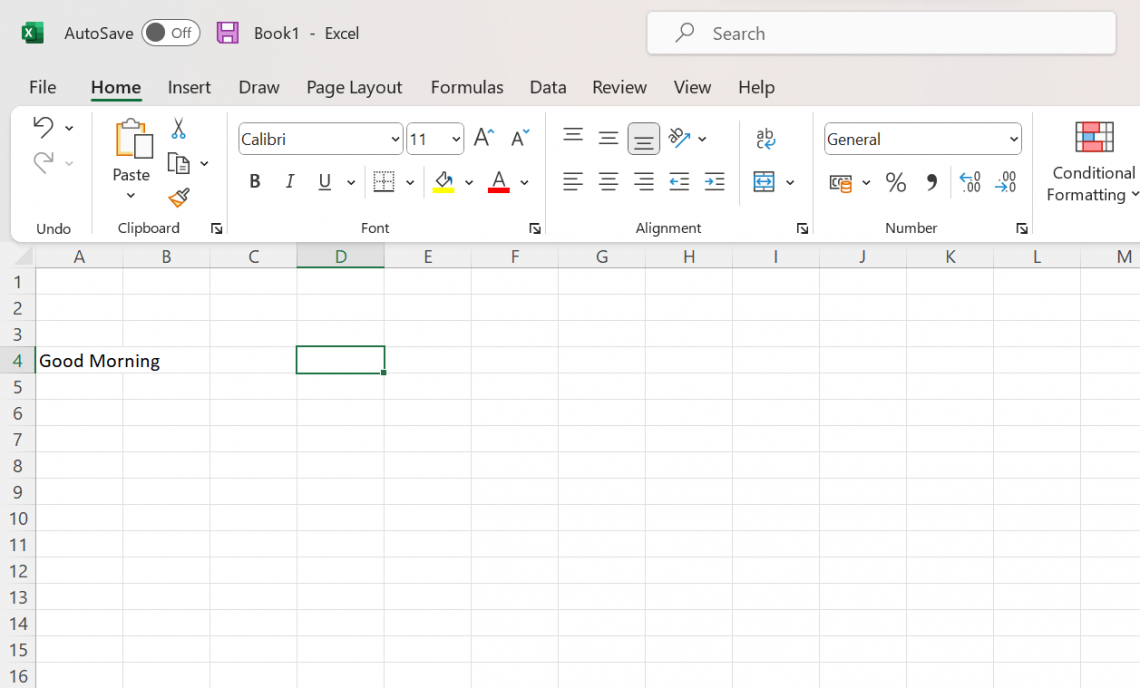
Task: Apply the yellow Fill Color
Action: (x=443, y=182)
